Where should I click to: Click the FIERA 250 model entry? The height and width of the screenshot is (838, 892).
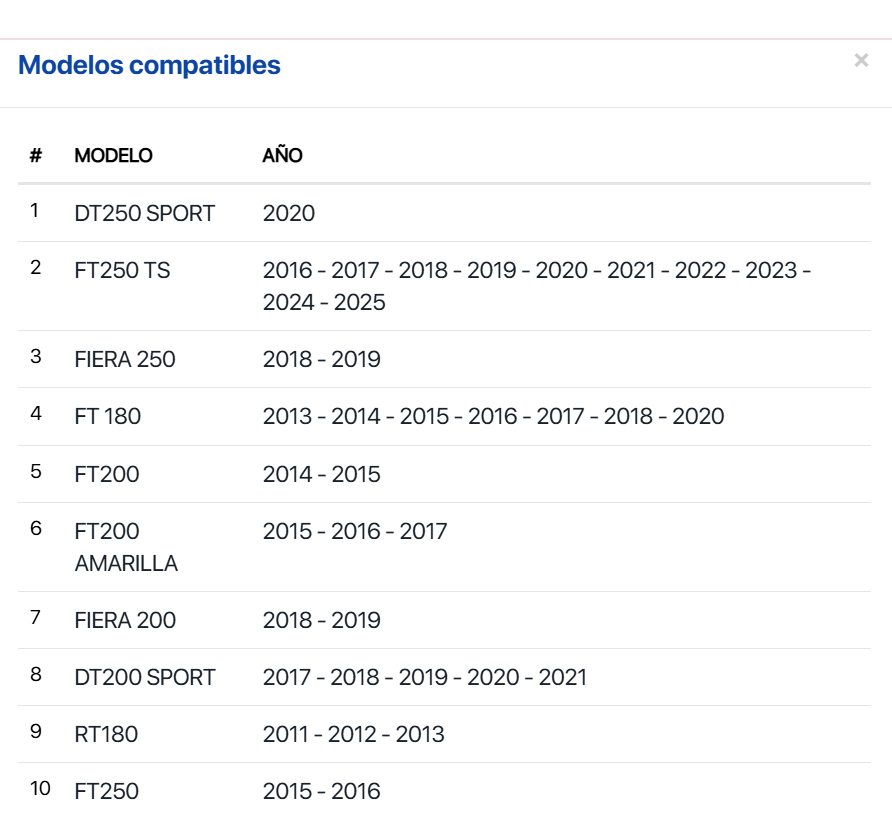(125, 360)
